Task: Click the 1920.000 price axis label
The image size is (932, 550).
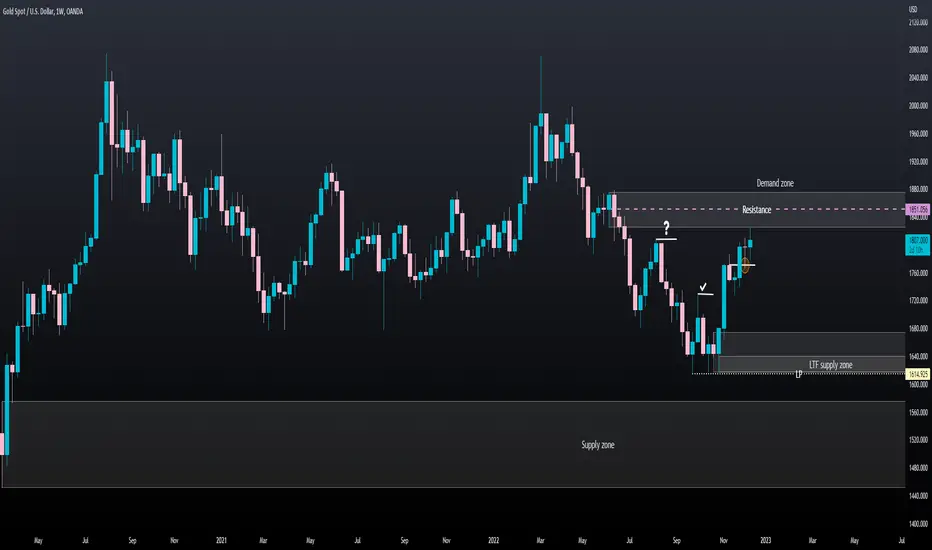Action: coord(918,162)
